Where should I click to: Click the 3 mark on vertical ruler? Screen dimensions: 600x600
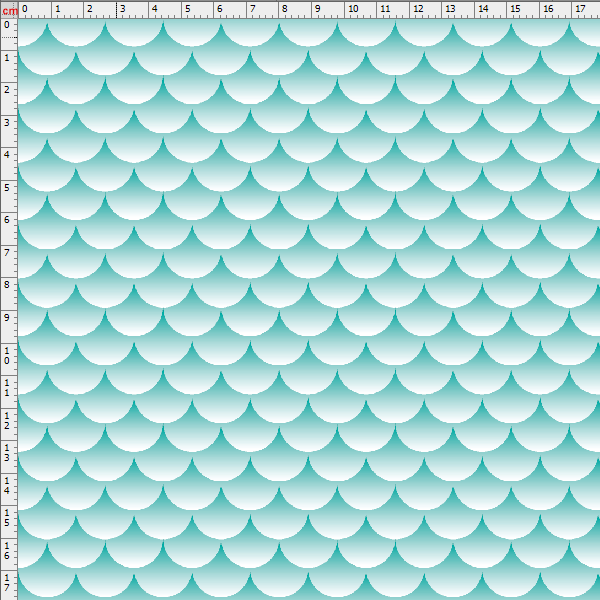coord(7,122)
